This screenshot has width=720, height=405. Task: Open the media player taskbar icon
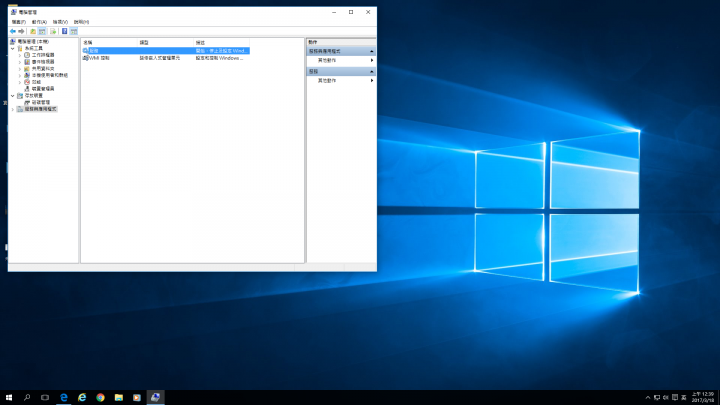coord(137,397)
